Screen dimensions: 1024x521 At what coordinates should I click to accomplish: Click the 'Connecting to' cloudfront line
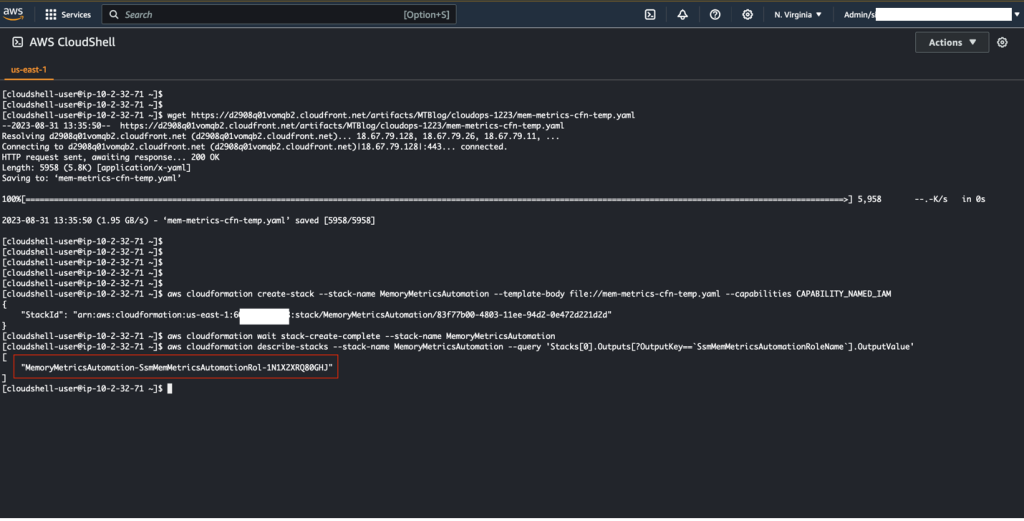pos(255,147)
